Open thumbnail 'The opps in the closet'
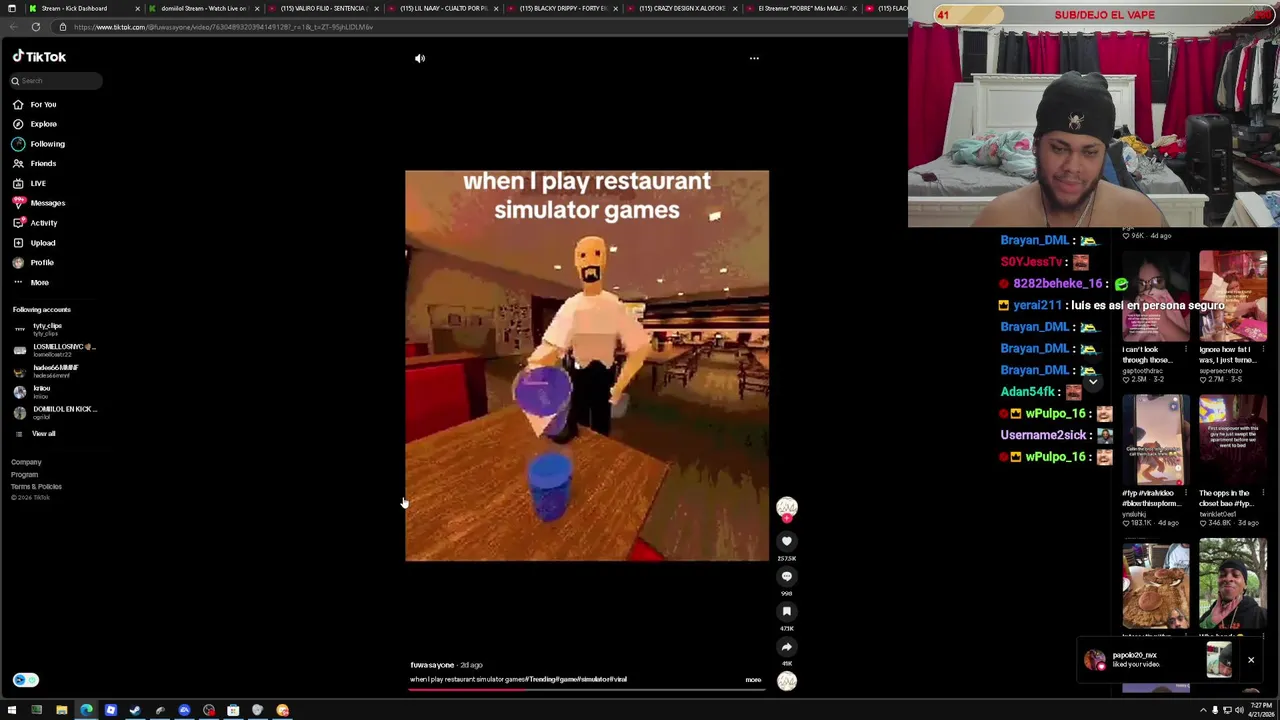1280x720 pixels. (1233, 440)
